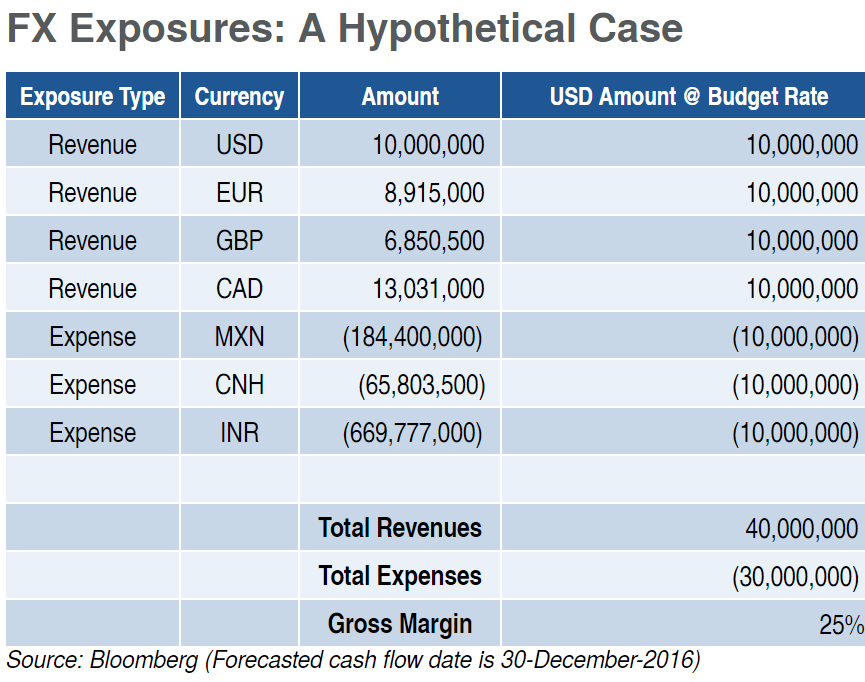Select the EUR currency cell

[239, 193]
